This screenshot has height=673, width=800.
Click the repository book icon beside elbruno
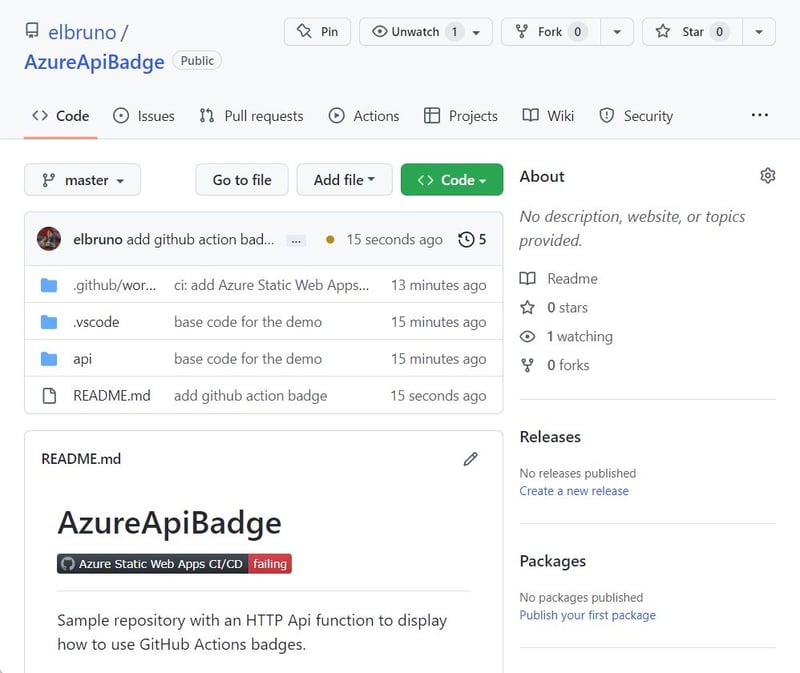point(32,31)
